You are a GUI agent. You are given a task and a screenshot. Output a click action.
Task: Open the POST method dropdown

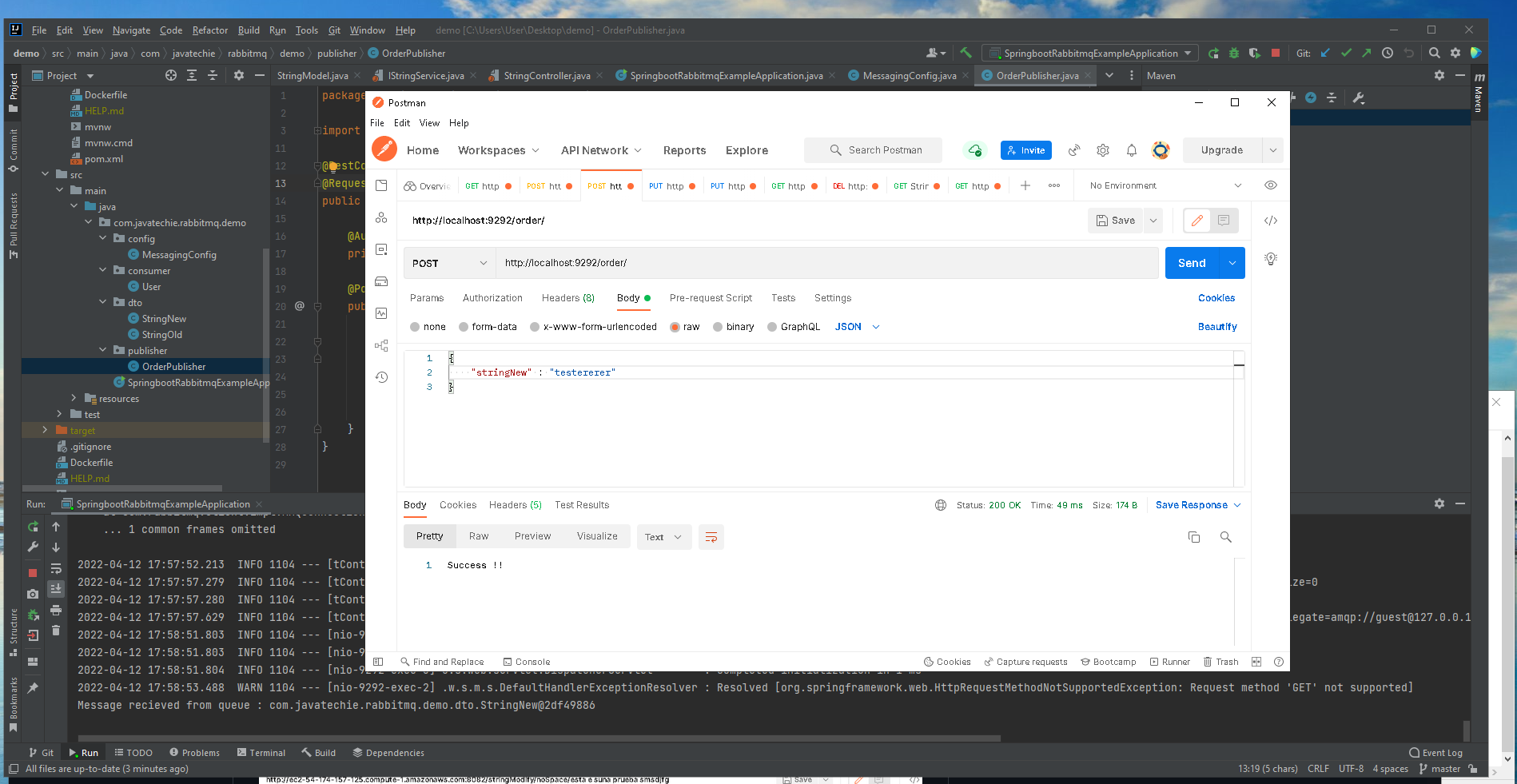[448, 262]
